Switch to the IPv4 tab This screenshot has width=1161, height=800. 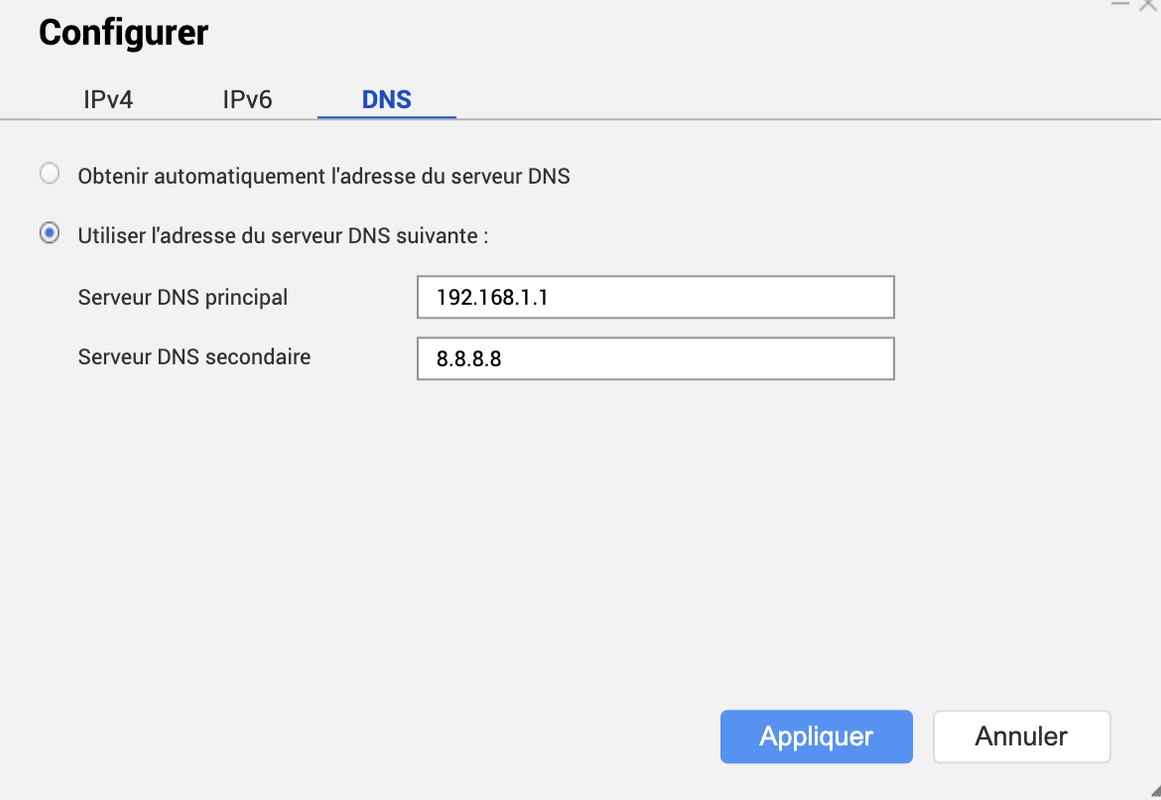(108, 99)
